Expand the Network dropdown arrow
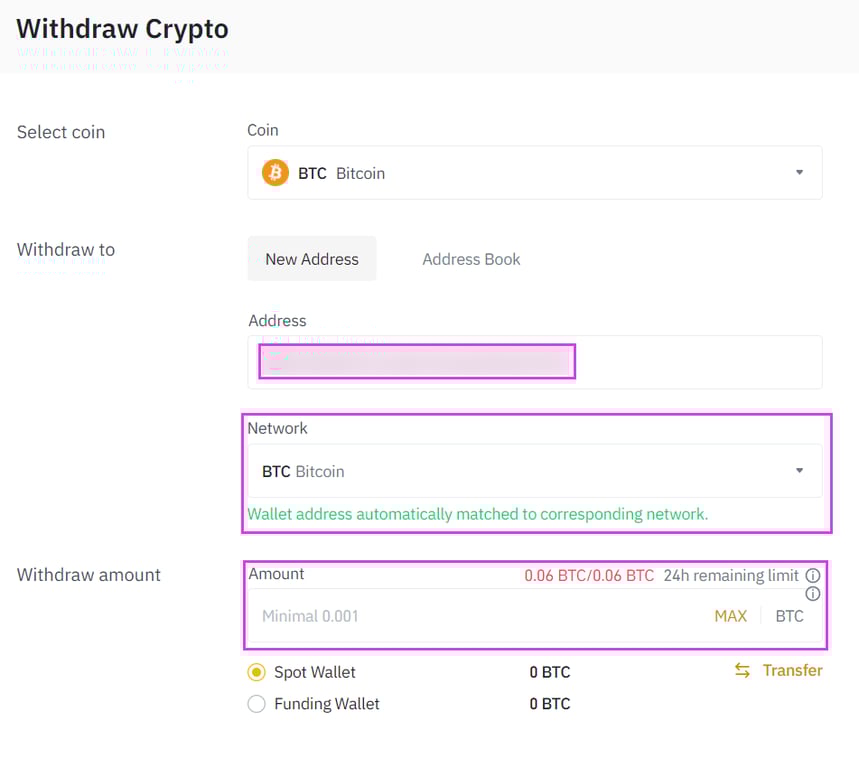859x768 pixels. (799, 471)
